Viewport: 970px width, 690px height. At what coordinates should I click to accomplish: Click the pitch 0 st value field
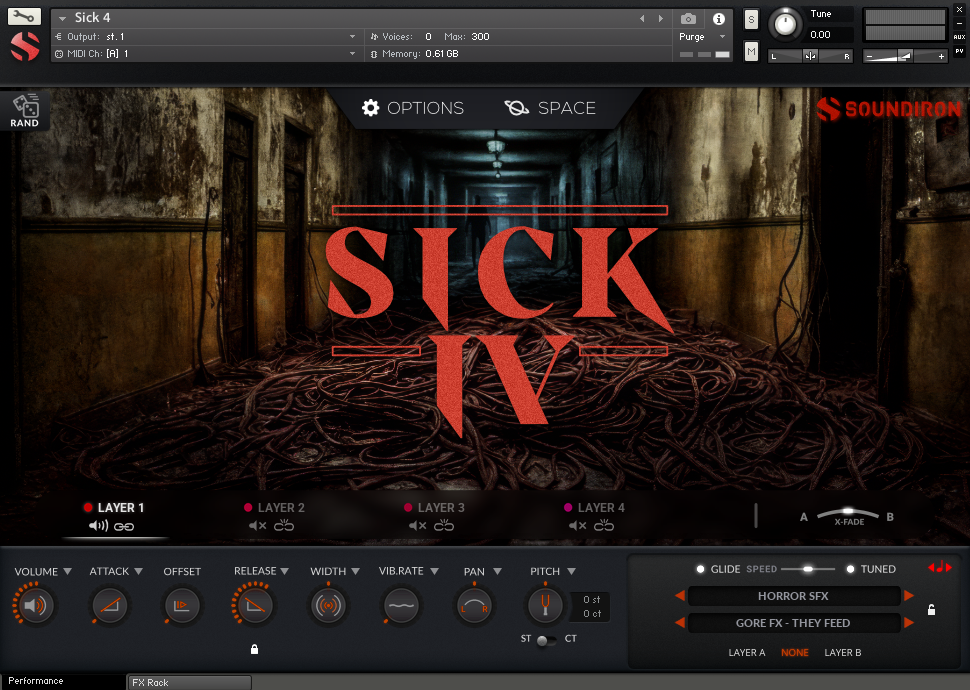click(591, 599)
